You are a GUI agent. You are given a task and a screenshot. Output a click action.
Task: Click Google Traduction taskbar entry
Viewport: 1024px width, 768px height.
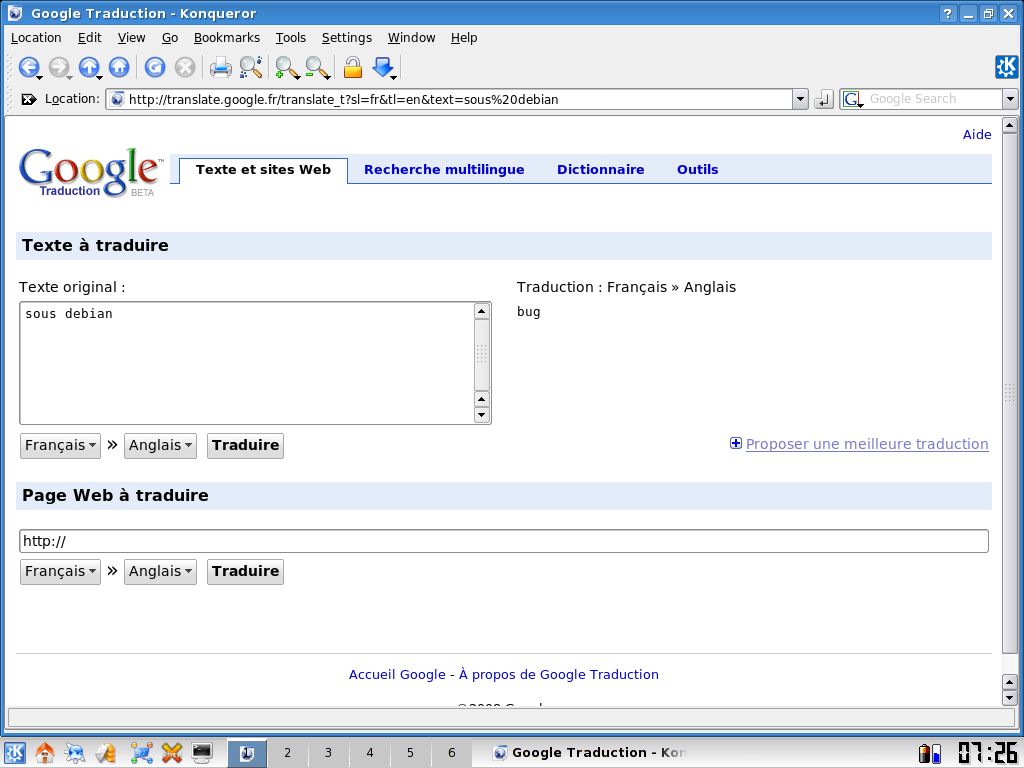click(591, 753)
